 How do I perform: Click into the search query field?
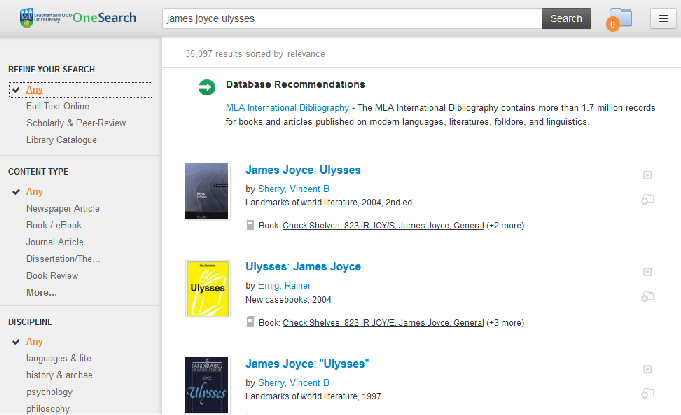tap(352, 19)
